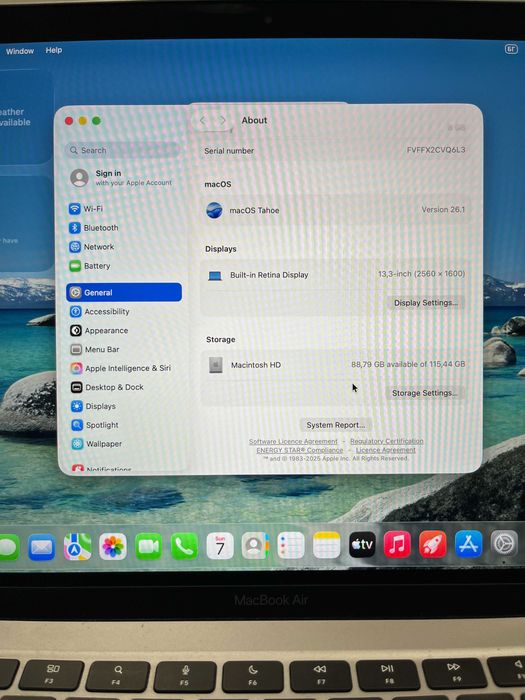
Task: Click the serial number FVFFX2CVQ6L3
Action: (436, 150)
